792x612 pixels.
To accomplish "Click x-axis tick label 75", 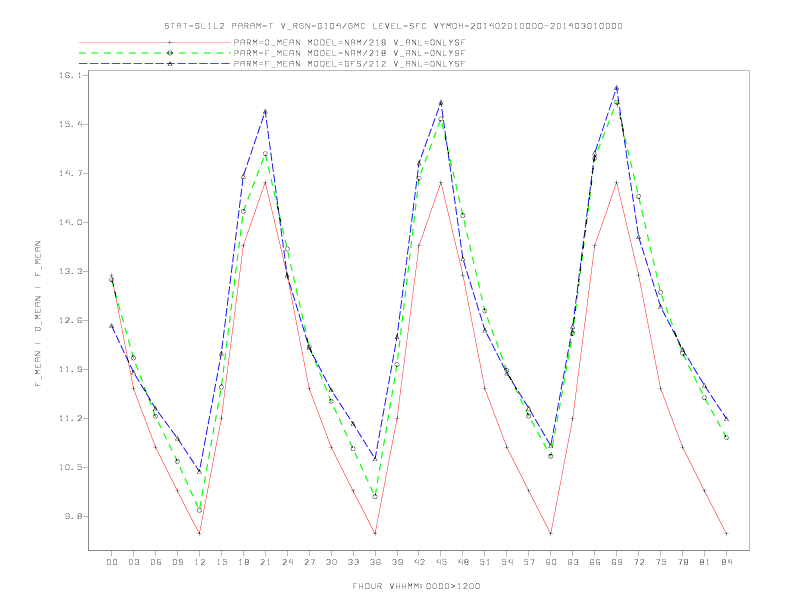I will pyautogui.click(x=661, y=562).
